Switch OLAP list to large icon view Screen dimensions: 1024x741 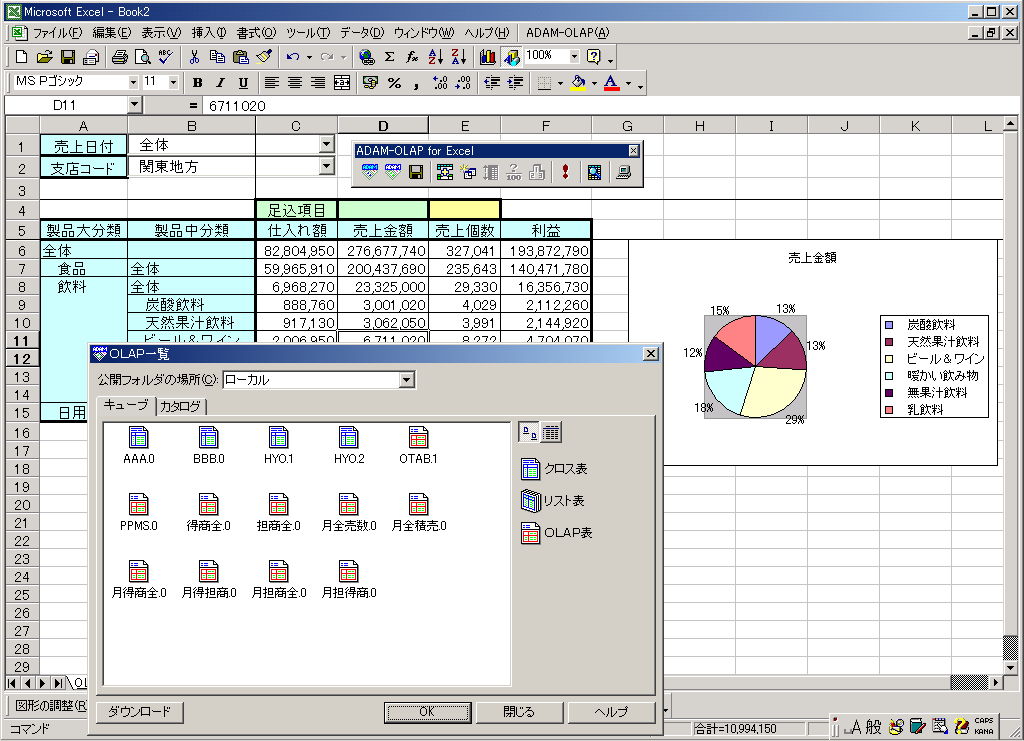(x=528, y=432)
